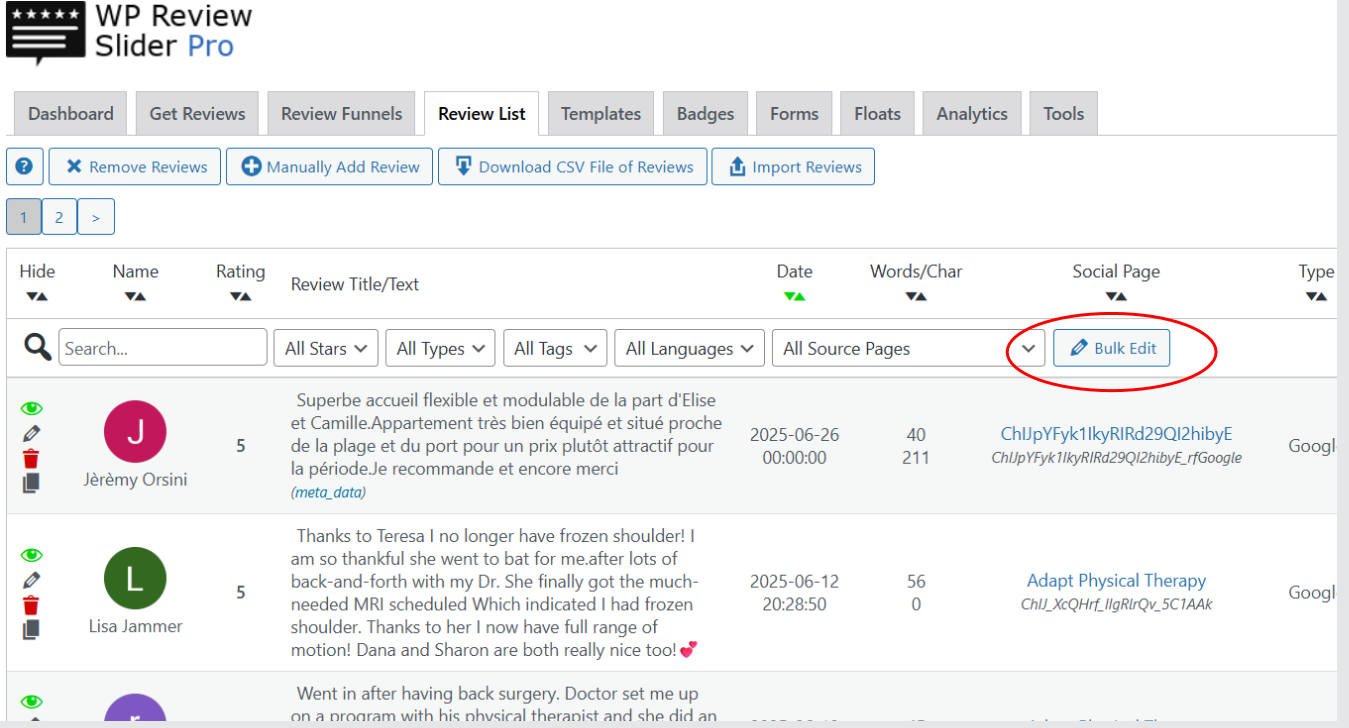Click the Review Title/Text column header

(x=355, y=285)
